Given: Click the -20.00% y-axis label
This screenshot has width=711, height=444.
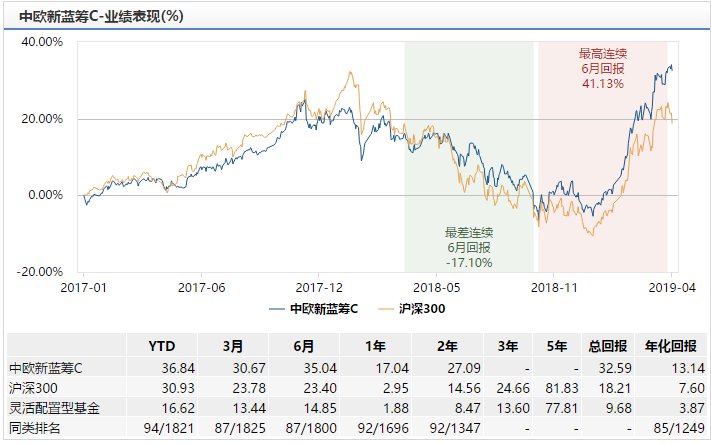Looking at the screenshot, I should [39, 272].
